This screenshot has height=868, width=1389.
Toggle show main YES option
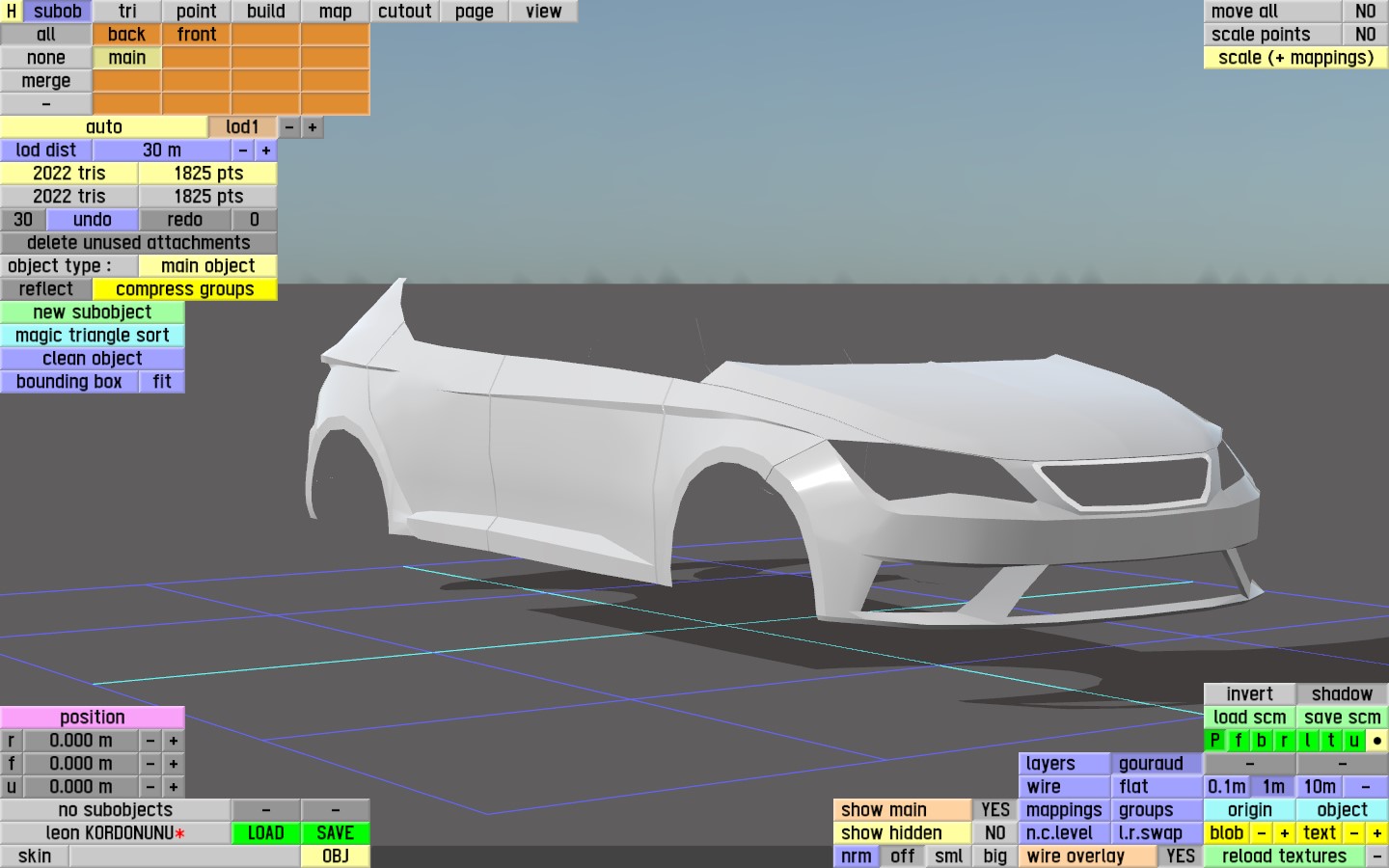(x=995, y=810)
